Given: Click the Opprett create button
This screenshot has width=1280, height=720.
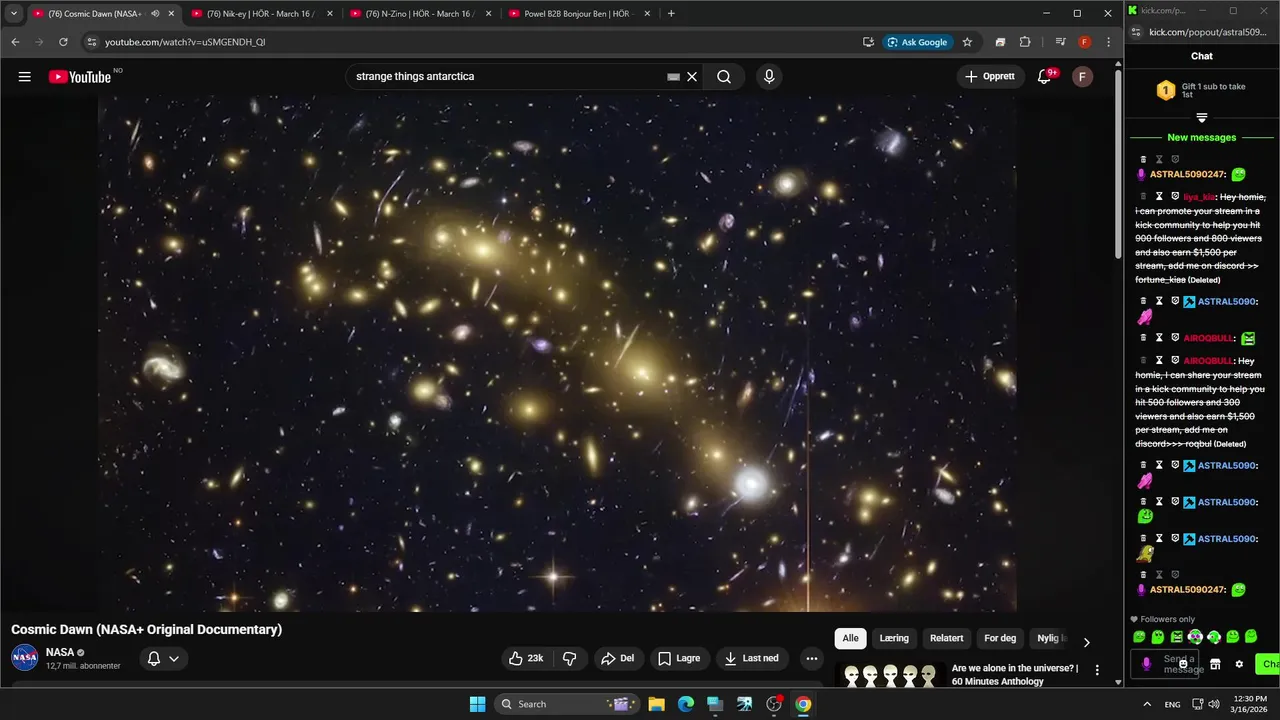Looking at the screenshot, I should 989,77.
